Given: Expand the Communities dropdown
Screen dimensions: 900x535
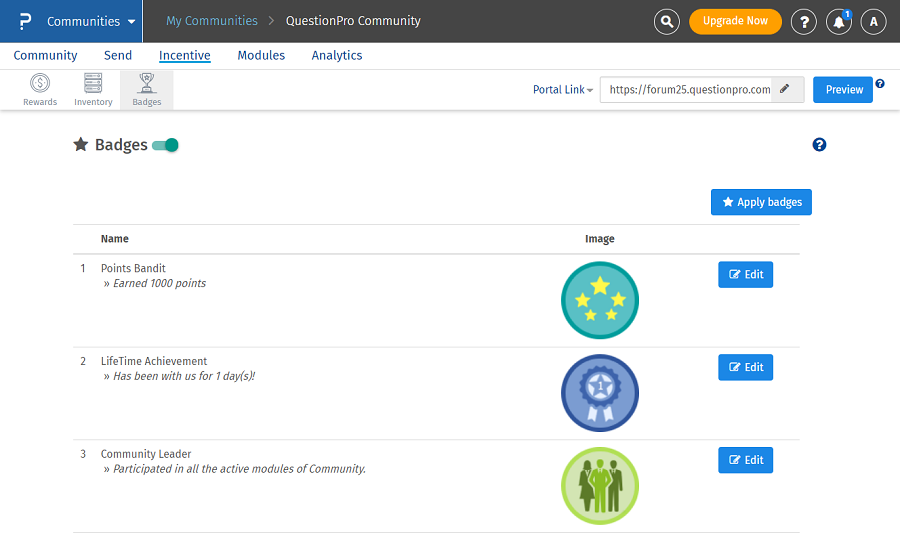Looking at the screenshot, I should pos(89,21).
